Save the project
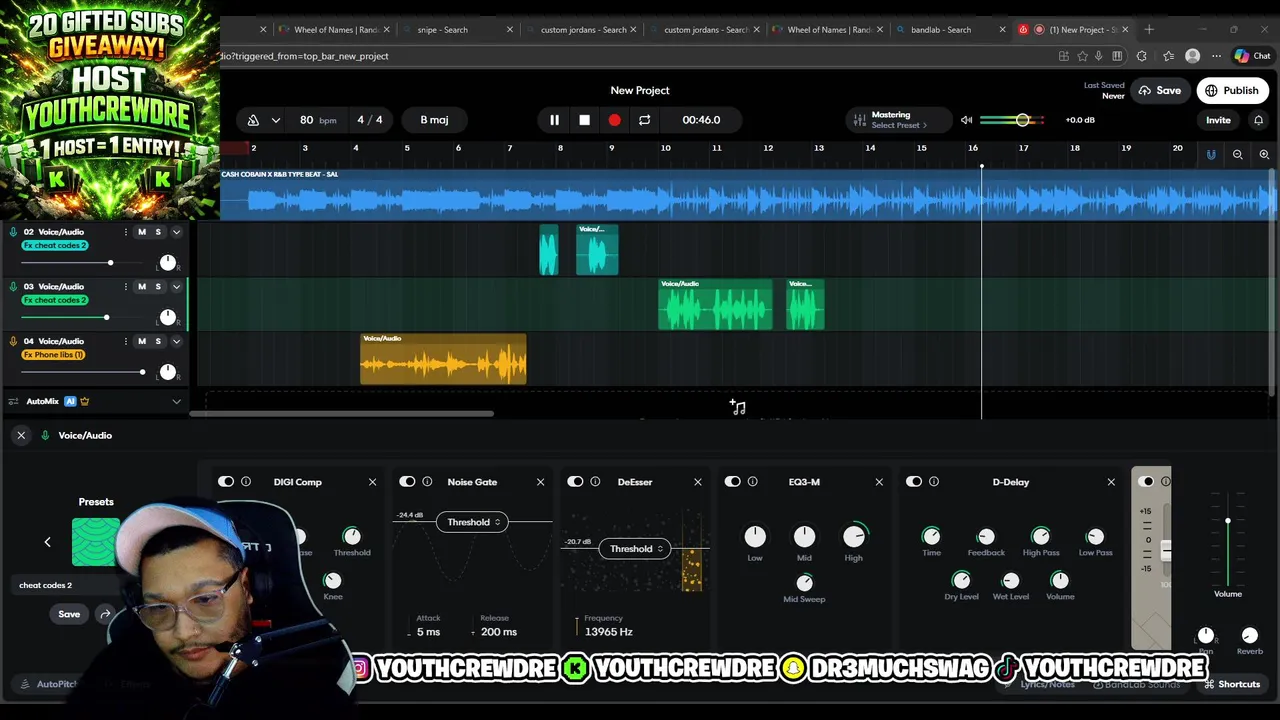Screen dimensions: 1280x720 click(x=1159, y=91)
